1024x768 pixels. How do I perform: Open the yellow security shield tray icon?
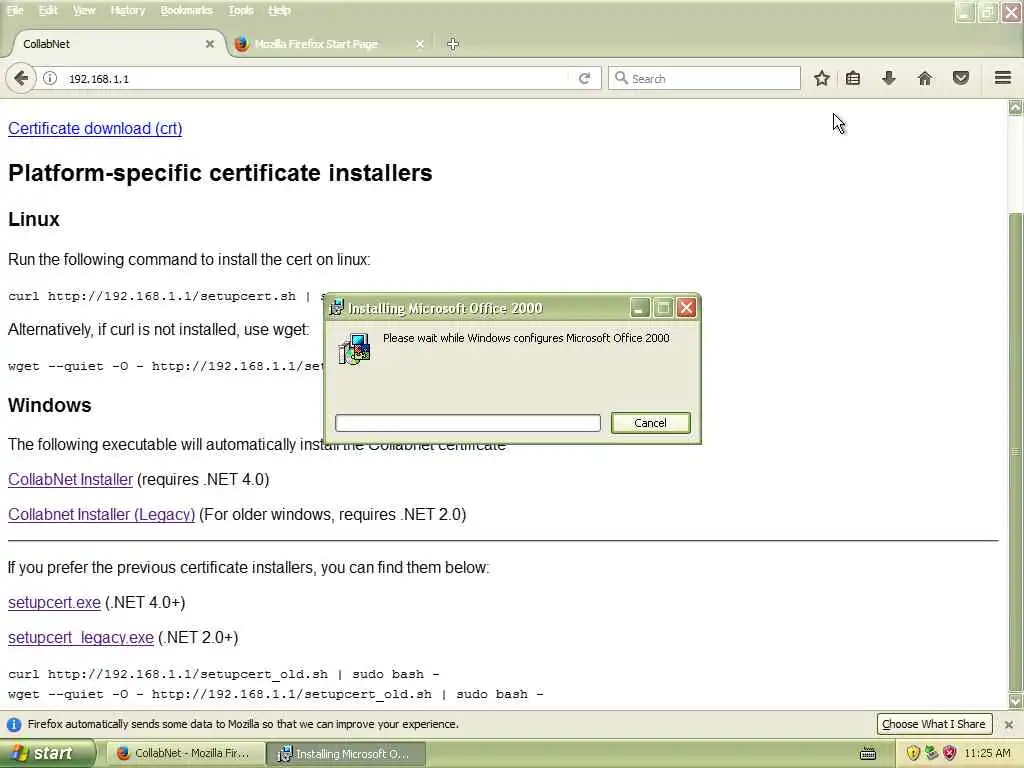(x=913, y=754)
